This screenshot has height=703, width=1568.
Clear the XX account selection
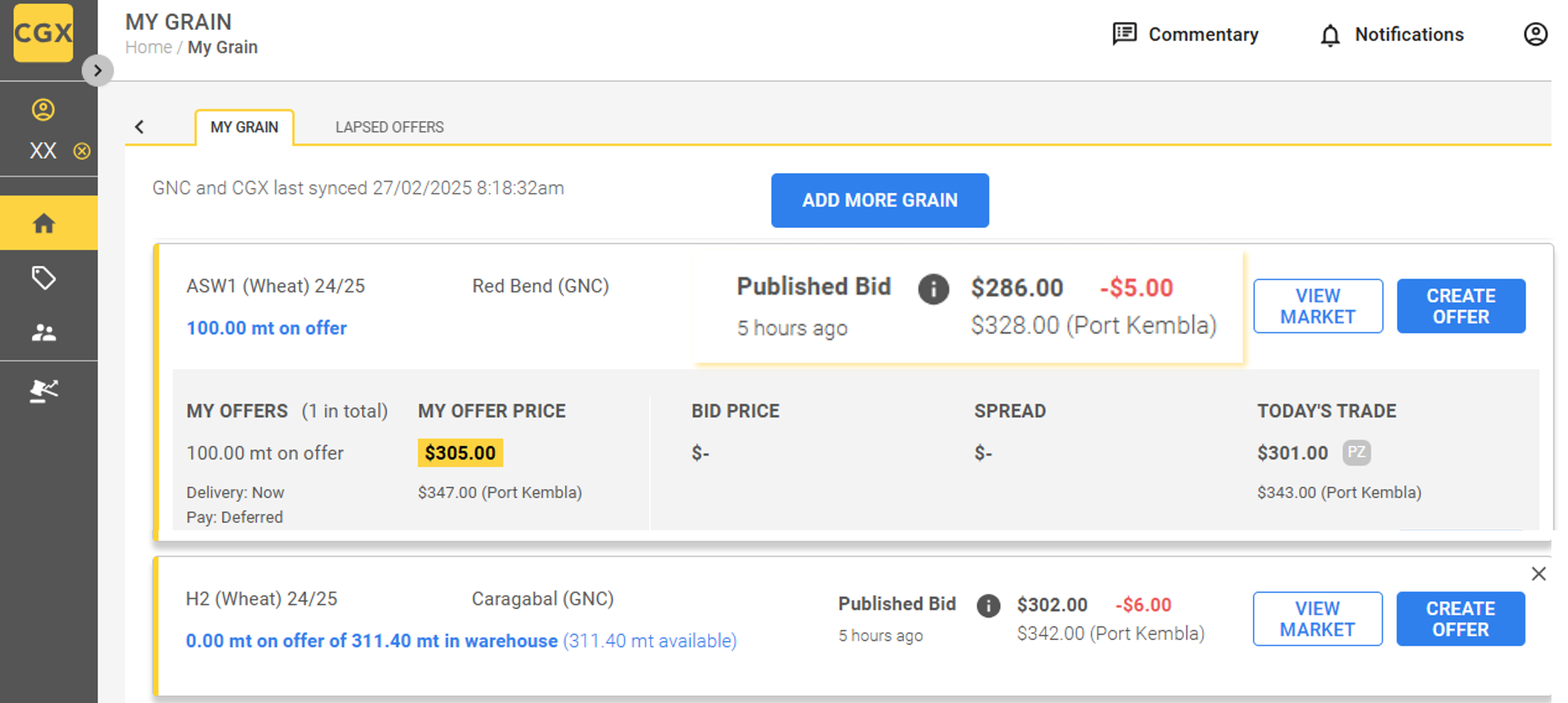point(82,151)
